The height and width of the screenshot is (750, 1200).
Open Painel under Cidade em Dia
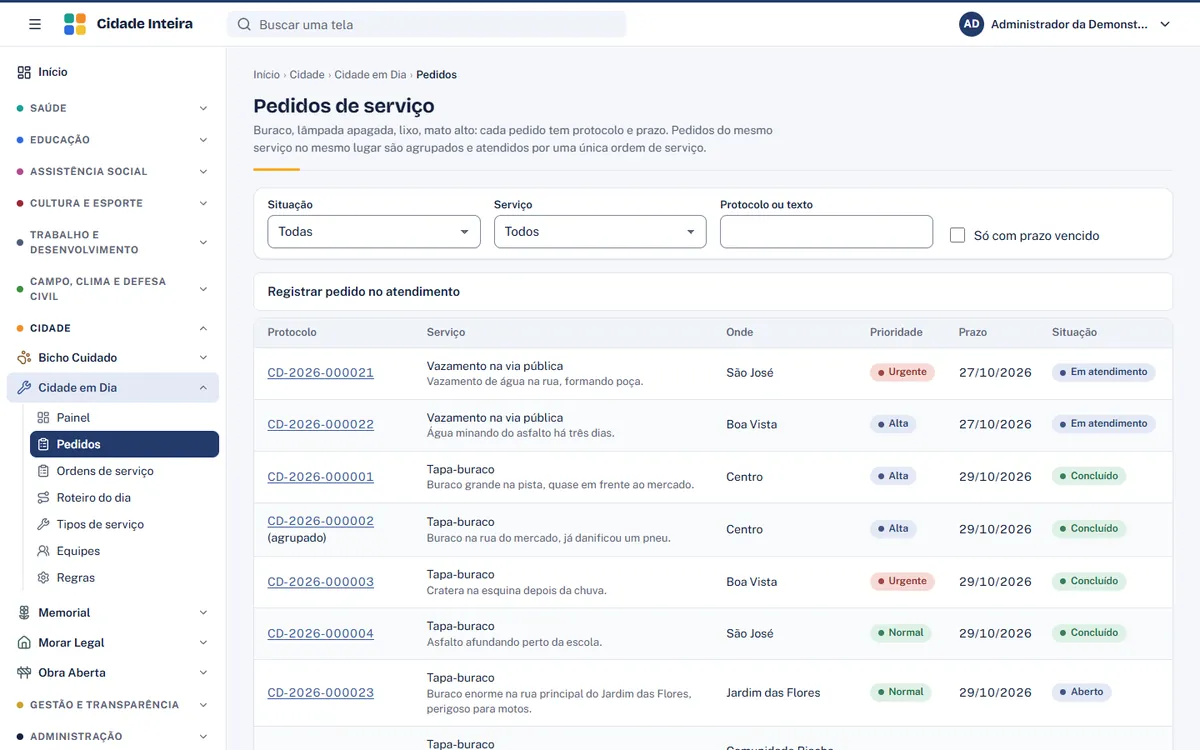pos(124,418)
